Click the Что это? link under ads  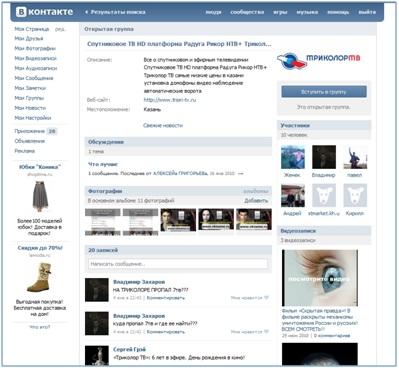(x=40, y=327)
